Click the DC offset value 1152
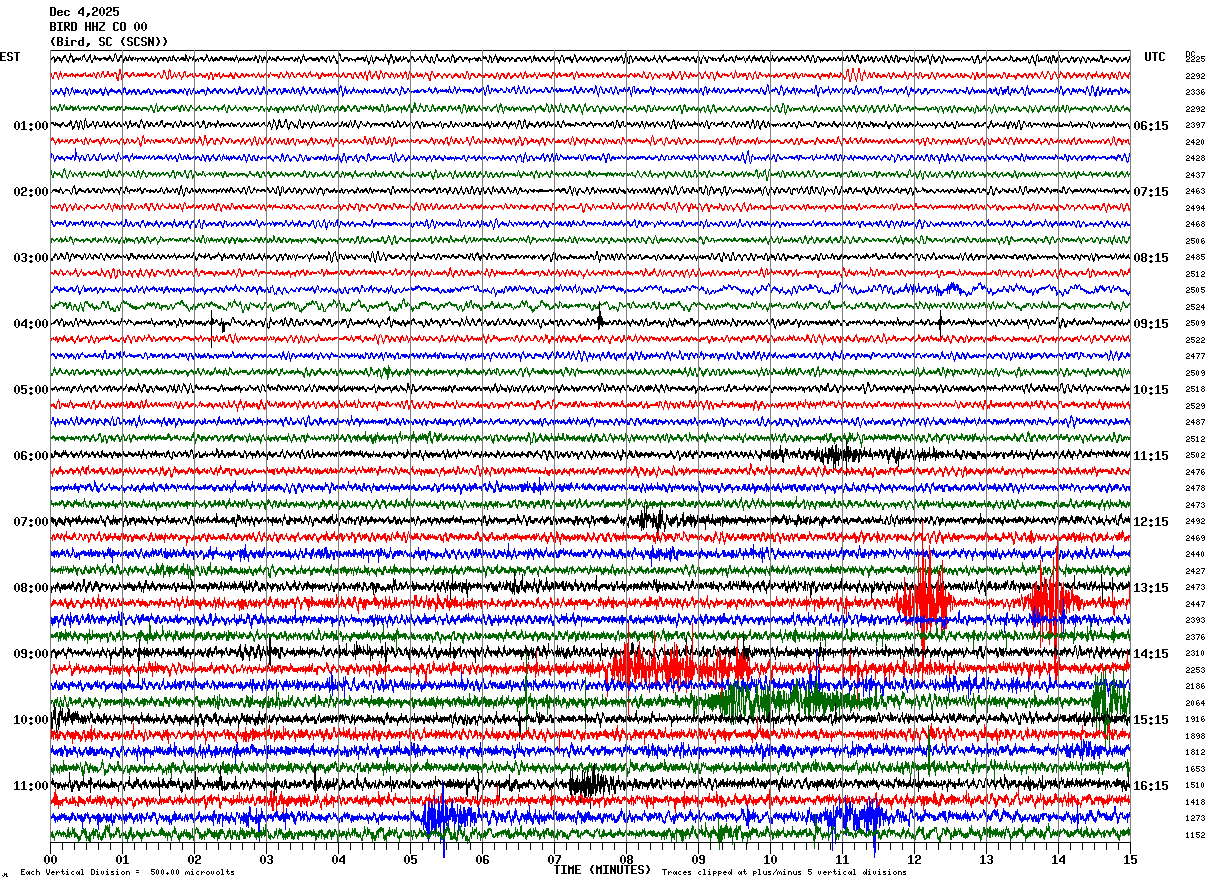Image resolution: width=1210 pixels, height=886 pixels. pos(1195,835)
